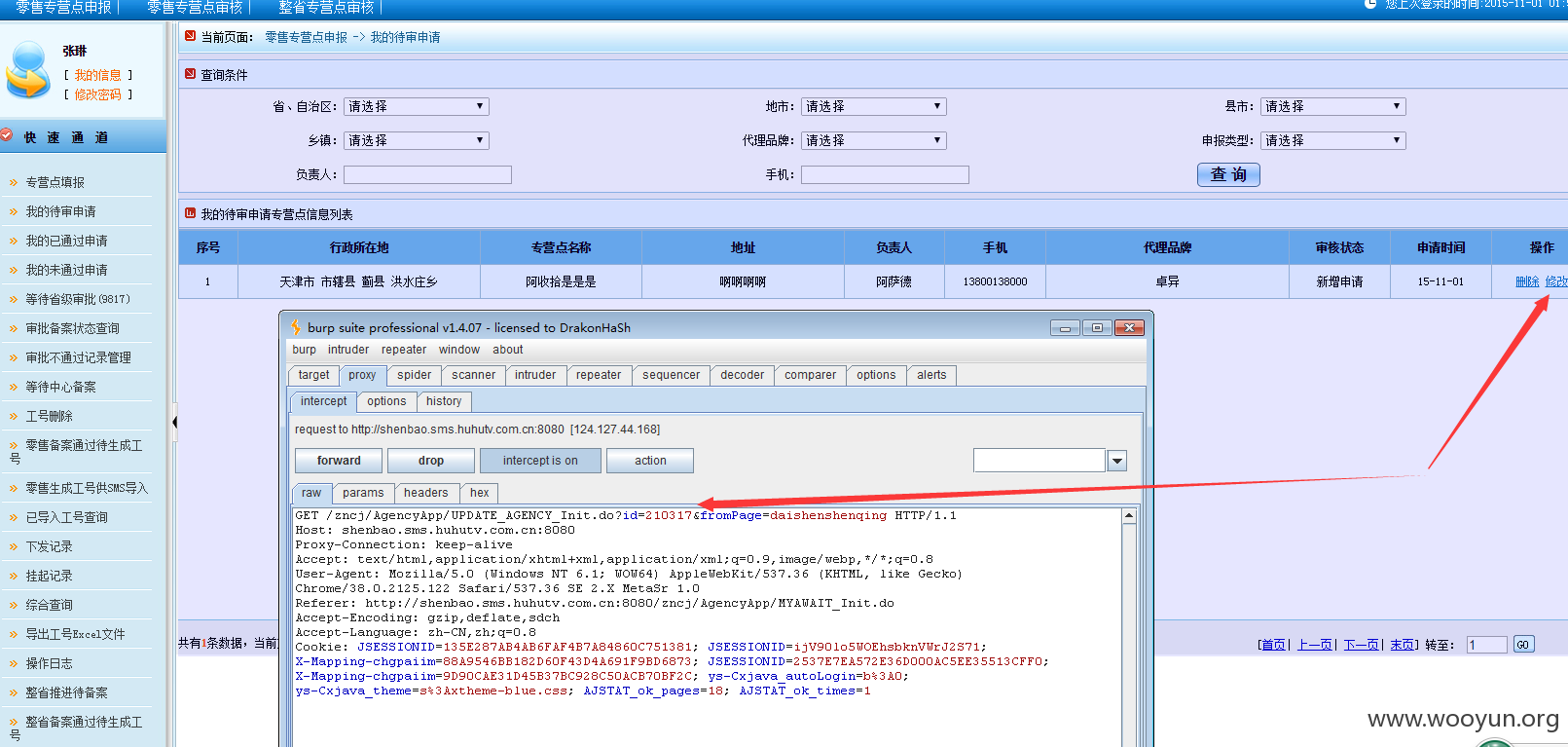Open the 修改密码 link

[x=97, y=94]
